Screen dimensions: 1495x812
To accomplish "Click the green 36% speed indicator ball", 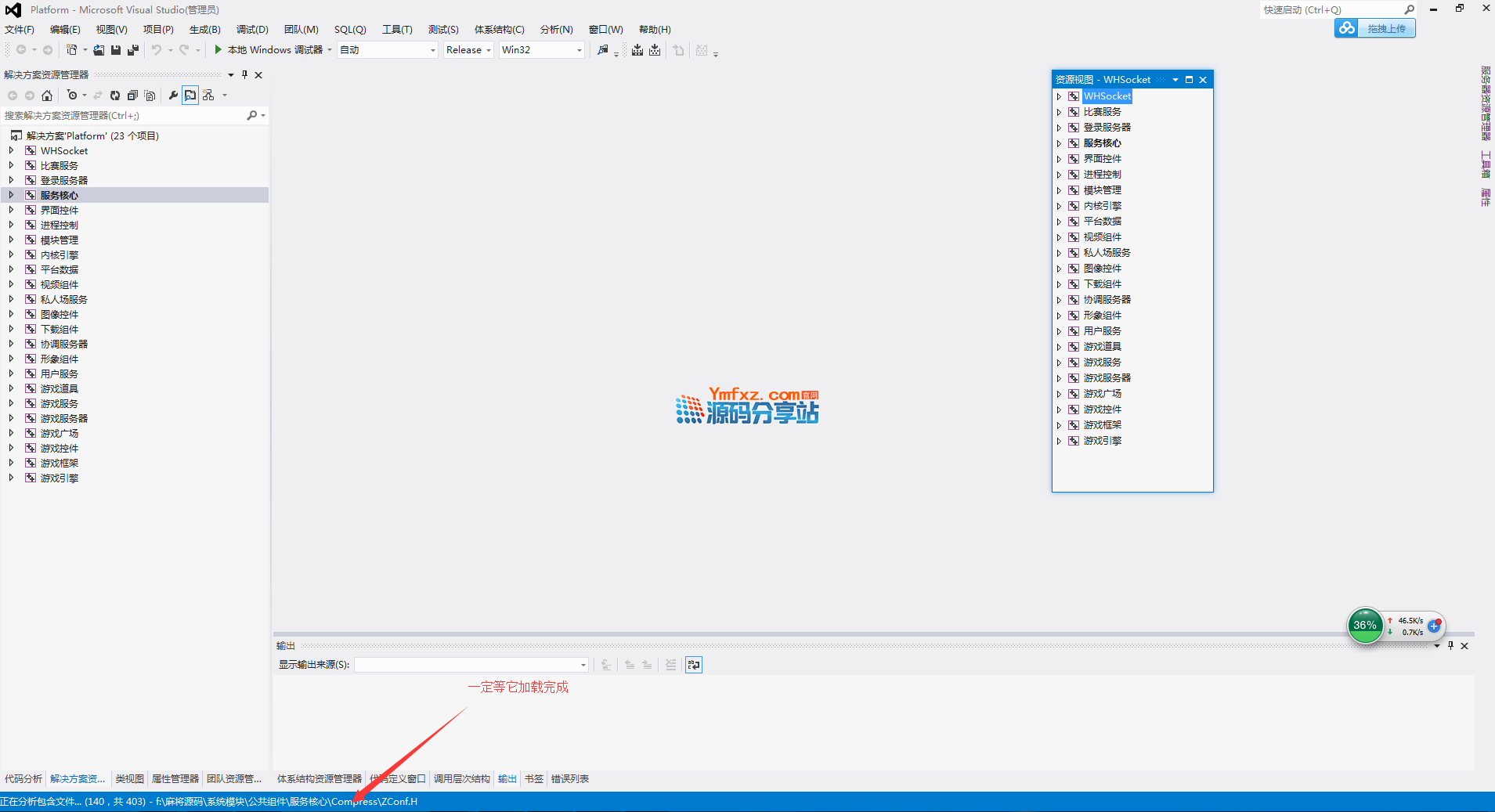I will coord(1365,626).
